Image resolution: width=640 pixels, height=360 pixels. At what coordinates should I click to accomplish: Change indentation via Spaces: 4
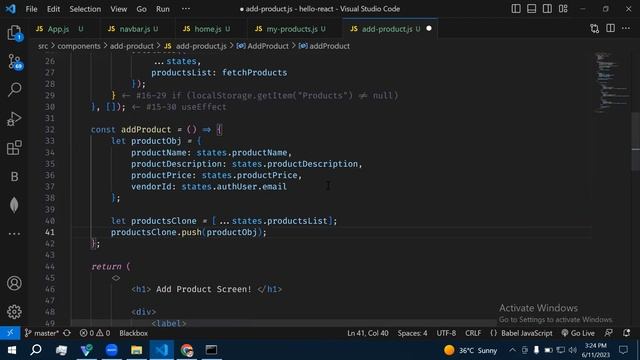click(x=412, y=333)
